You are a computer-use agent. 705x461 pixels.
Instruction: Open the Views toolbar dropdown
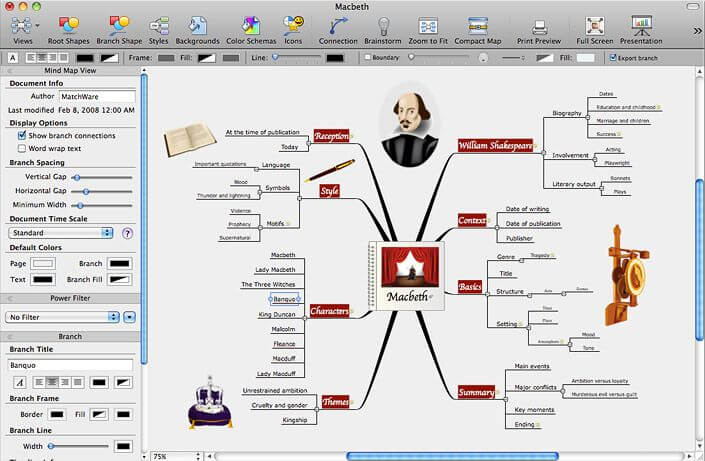tap(22, 26)
